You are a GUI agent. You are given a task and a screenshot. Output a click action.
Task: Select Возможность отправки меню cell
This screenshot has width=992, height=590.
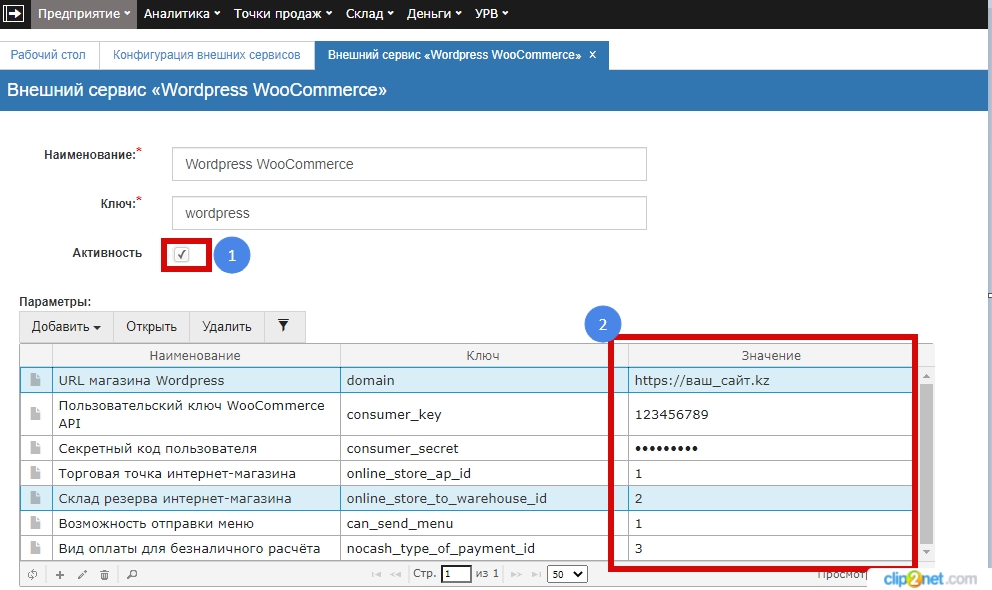(196, 523)
